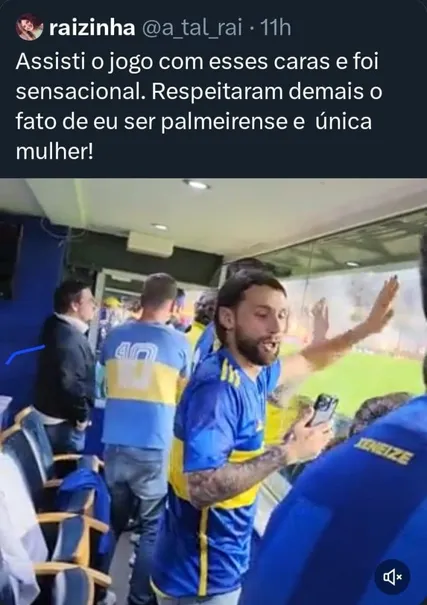Viewport: 427px width, 605px height.
Task: Click the air conditioner unit on the wall
Action: [150, 244]
